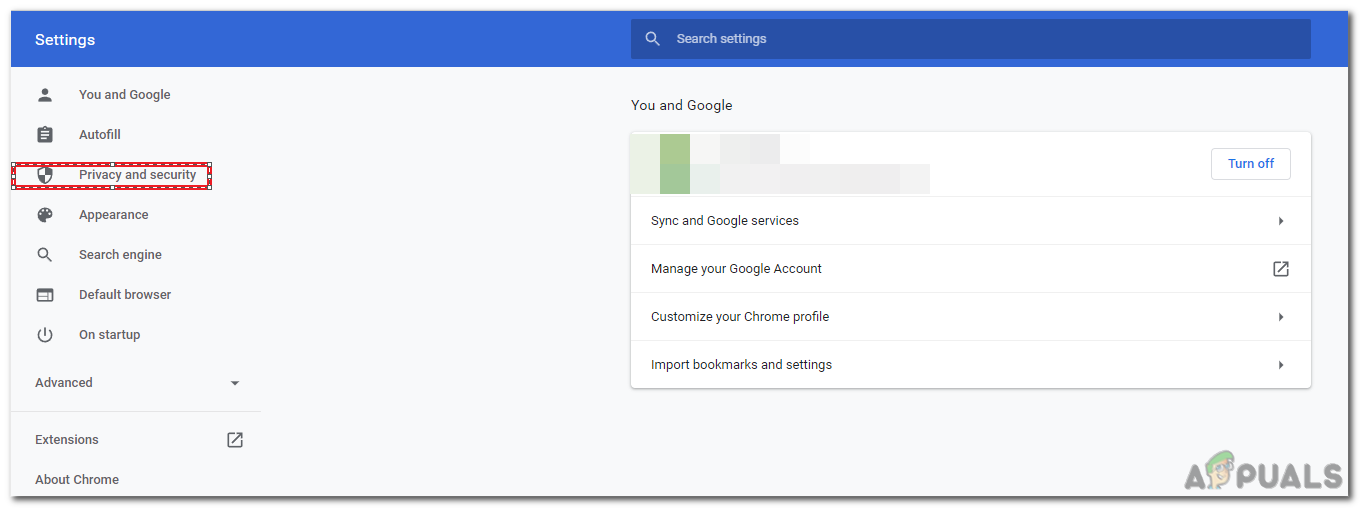This screenshot has height=508, width=1360.
Task: Click the On startup power icon
Action: [x=44, y=335]
